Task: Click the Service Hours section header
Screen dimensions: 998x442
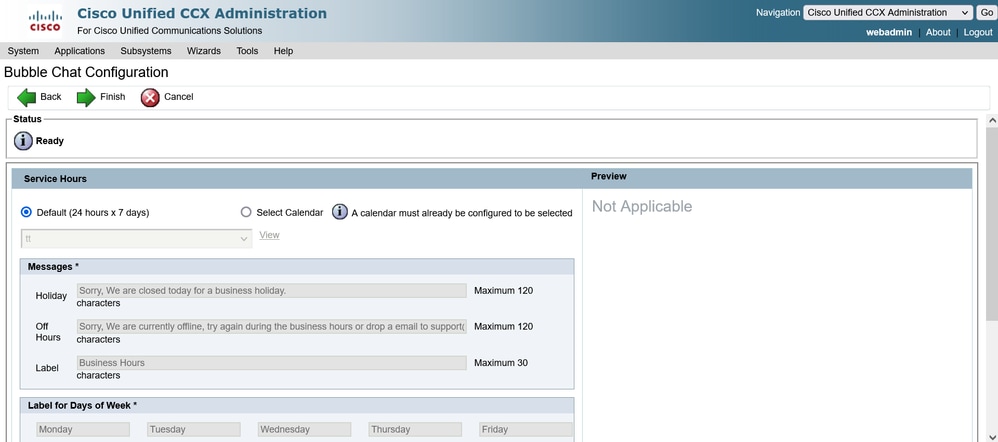Action: (x=55, y=179)
